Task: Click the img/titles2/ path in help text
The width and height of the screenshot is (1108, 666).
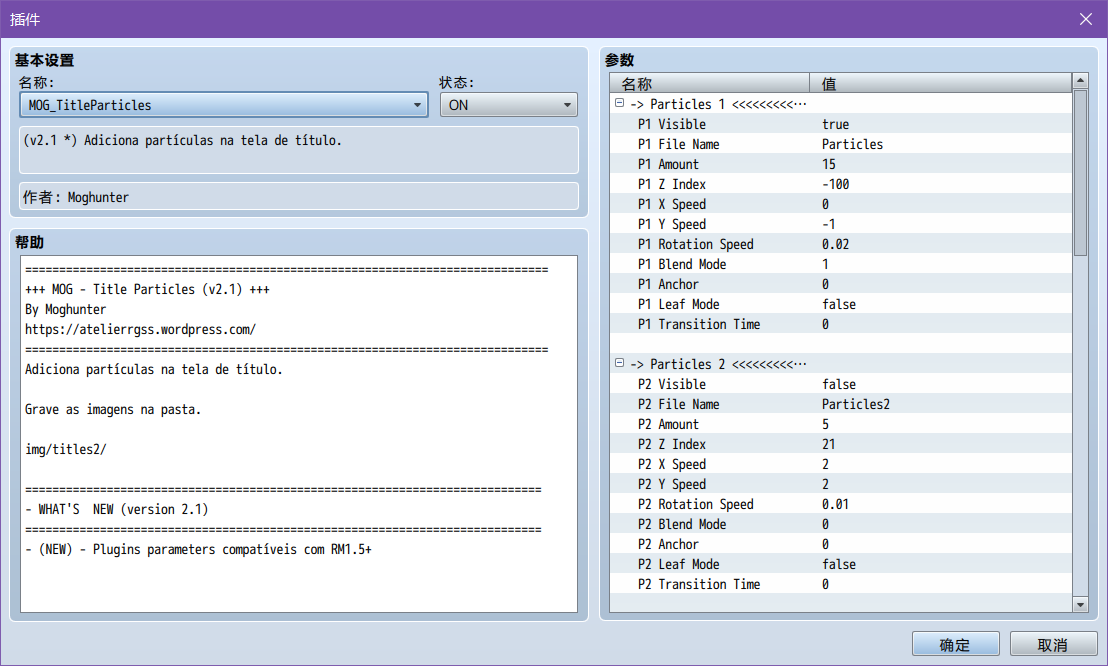Action: (x=66, y=450)
